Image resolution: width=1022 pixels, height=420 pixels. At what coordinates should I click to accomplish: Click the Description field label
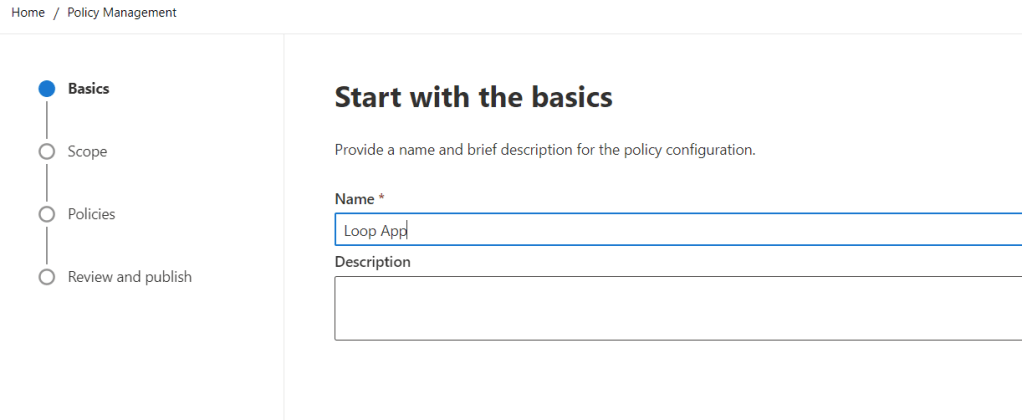tap(372, 262)
